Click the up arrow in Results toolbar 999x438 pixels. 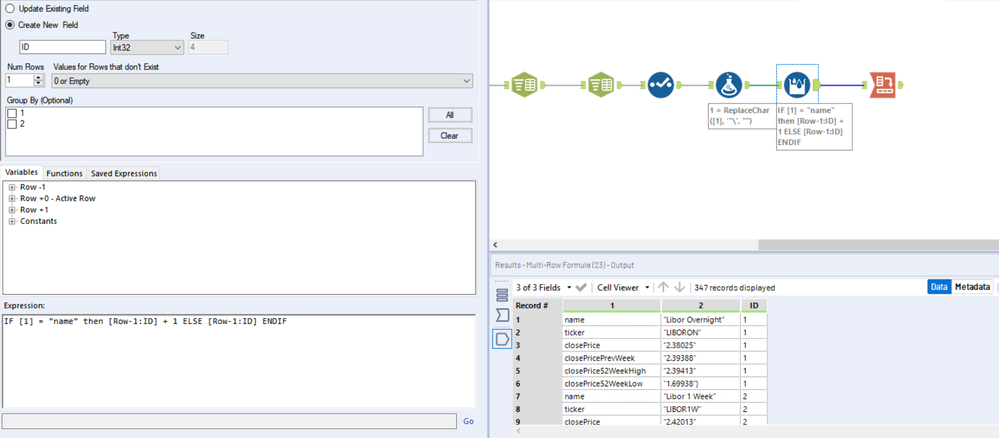coord(664,288)
